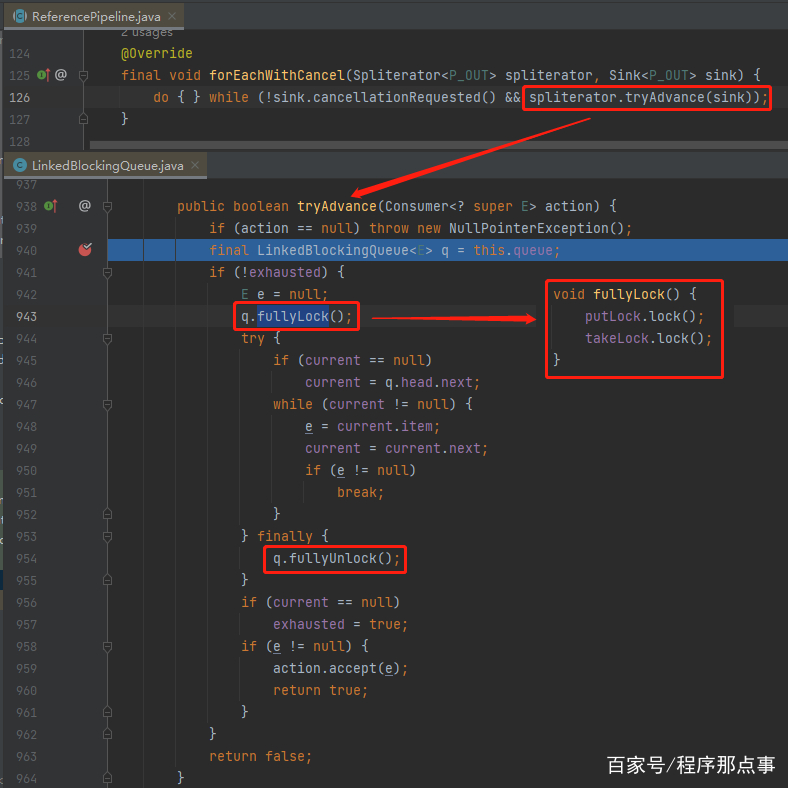The height and width of the screenshot is (788, 788).
Task: Click line number 963 in the gutter
Action: pyautogui.click(x=27, y=757)
